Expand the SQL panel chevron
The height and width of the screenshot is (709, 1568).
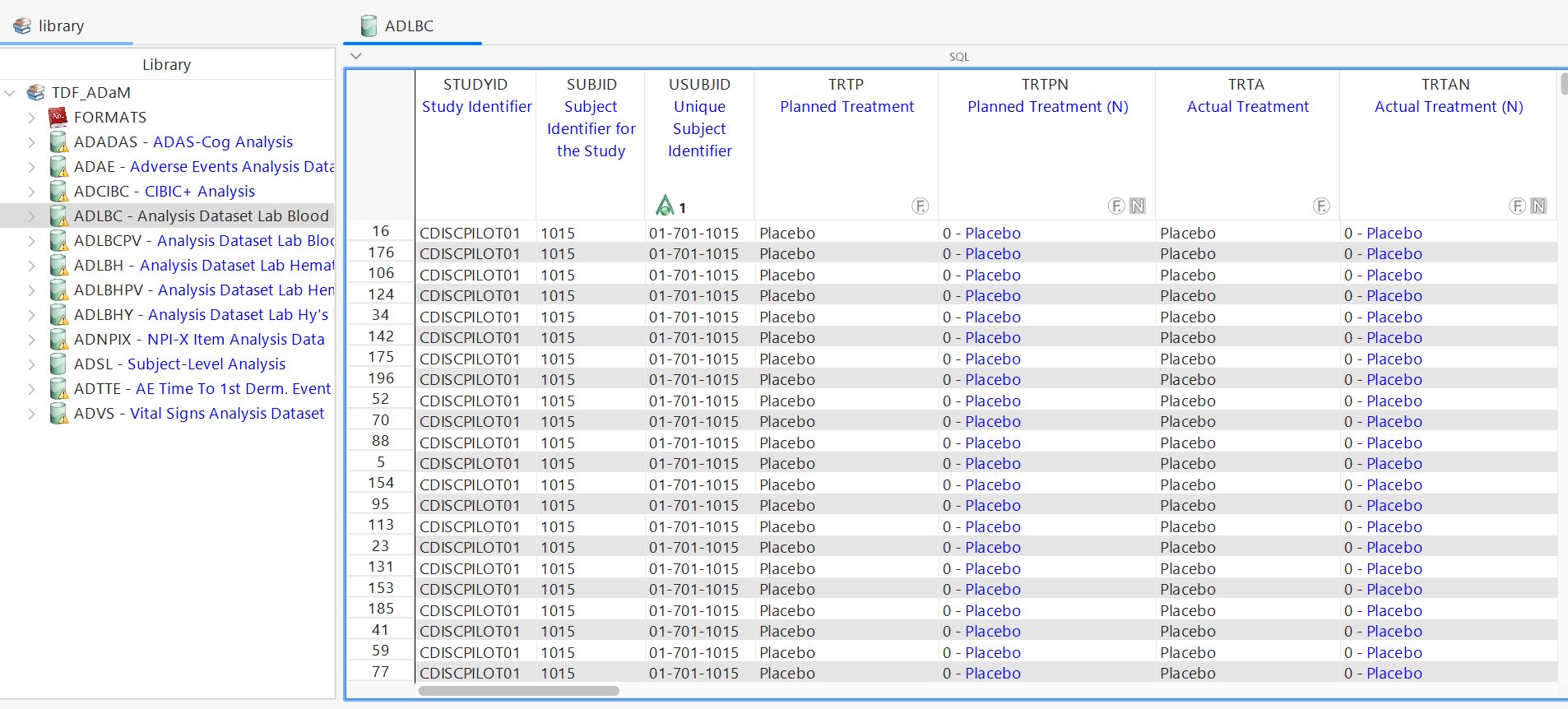click(x=355, y=56)
